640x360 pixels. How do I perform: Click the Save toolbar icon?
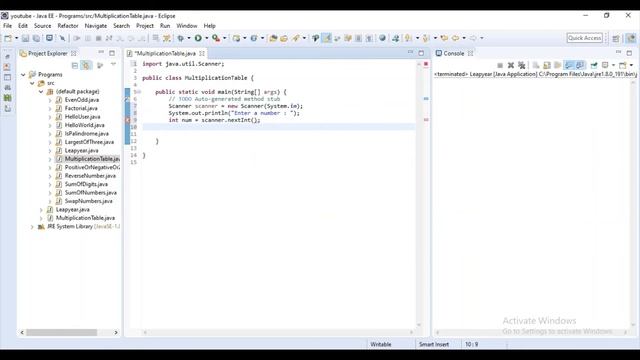(x=25, y=38)
